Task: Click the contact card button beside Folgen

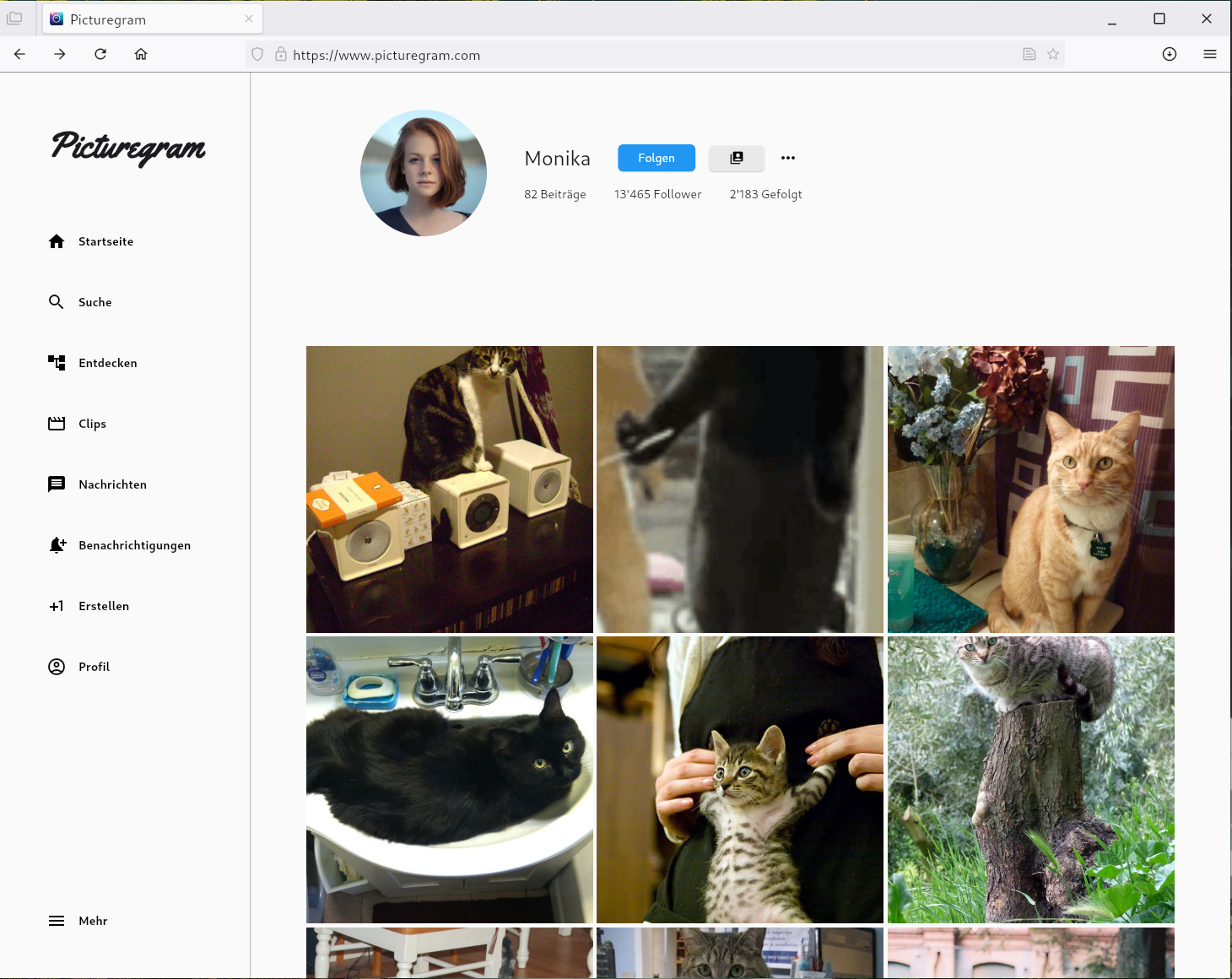Action: [x=736, y=158]
